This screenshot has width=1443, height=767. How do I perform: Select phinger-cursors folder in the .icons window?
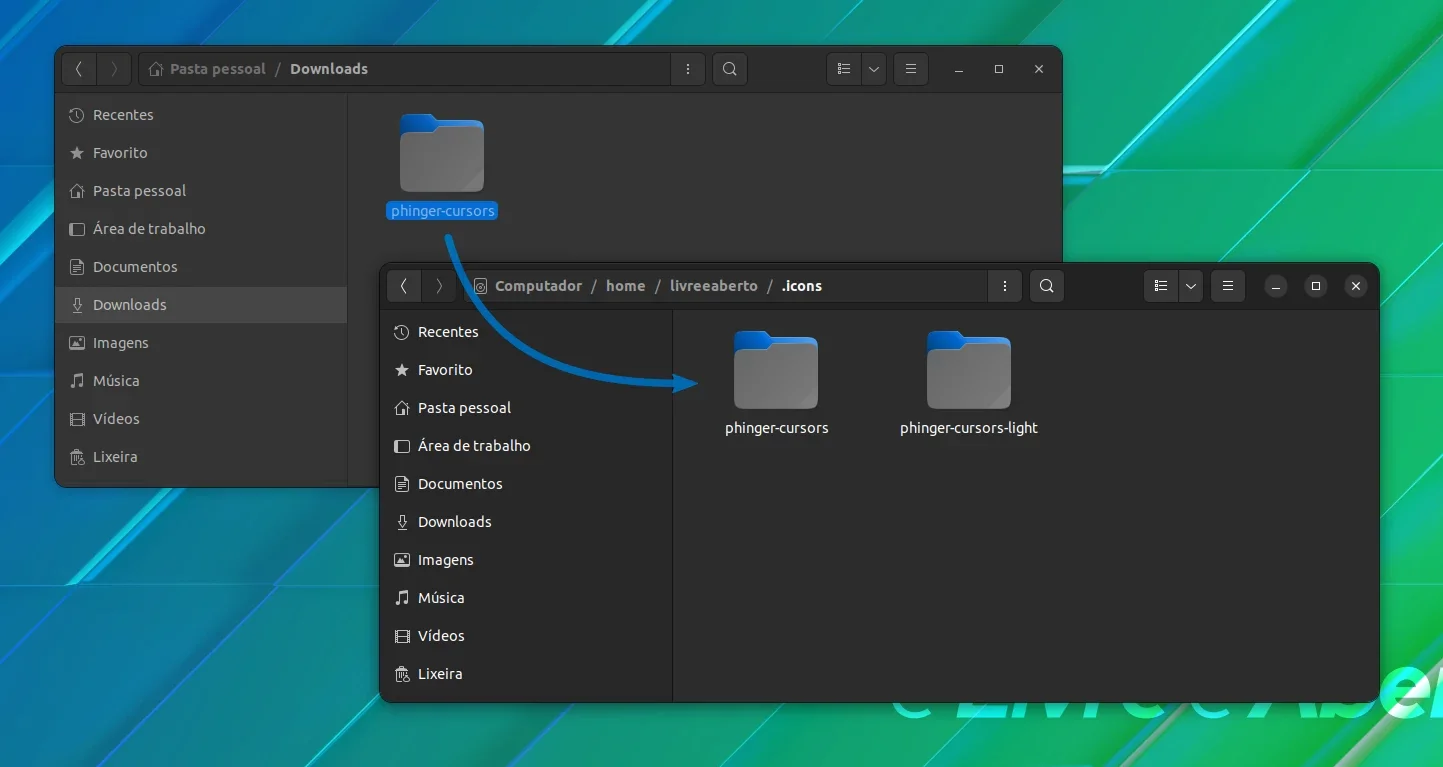point(776,384)
